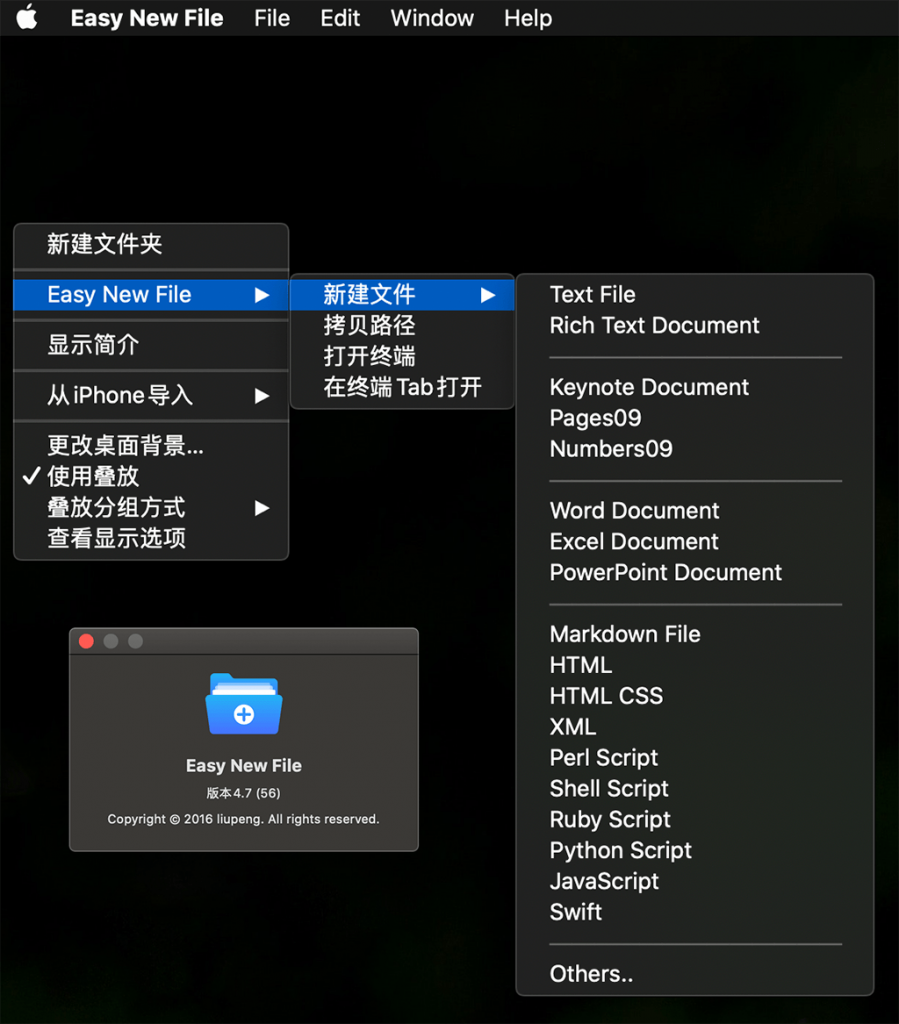
Task: Click the Copyright 2016 liupeng text
Action: (x=244, y=819)
